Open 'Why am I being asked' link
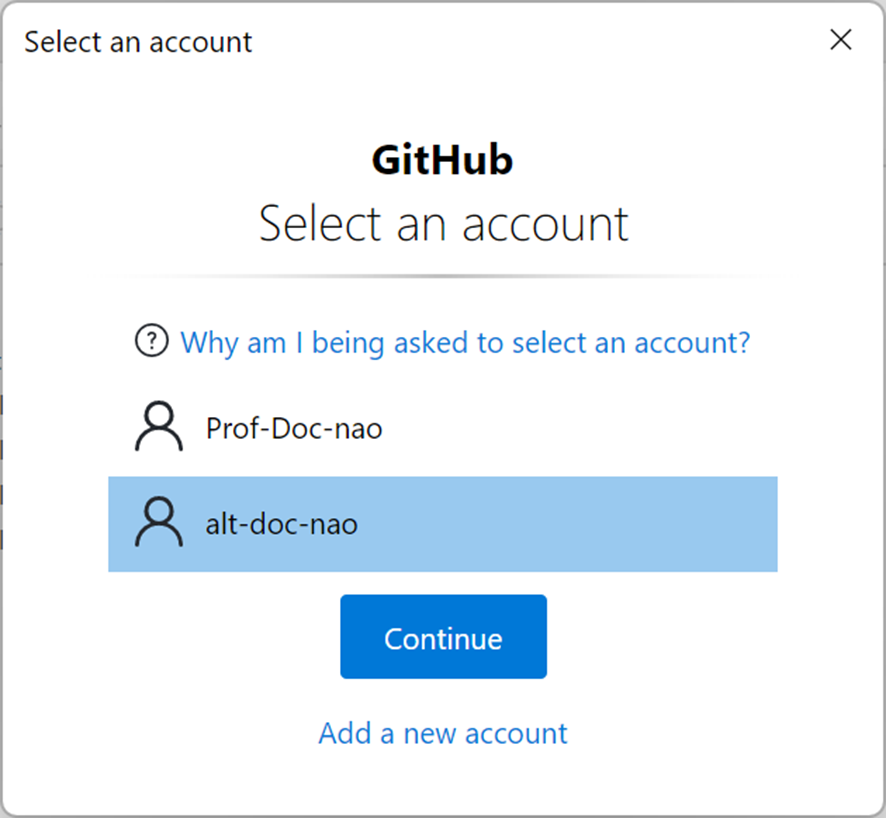Screen dimensions: 886x818 (x=465, y=342)
